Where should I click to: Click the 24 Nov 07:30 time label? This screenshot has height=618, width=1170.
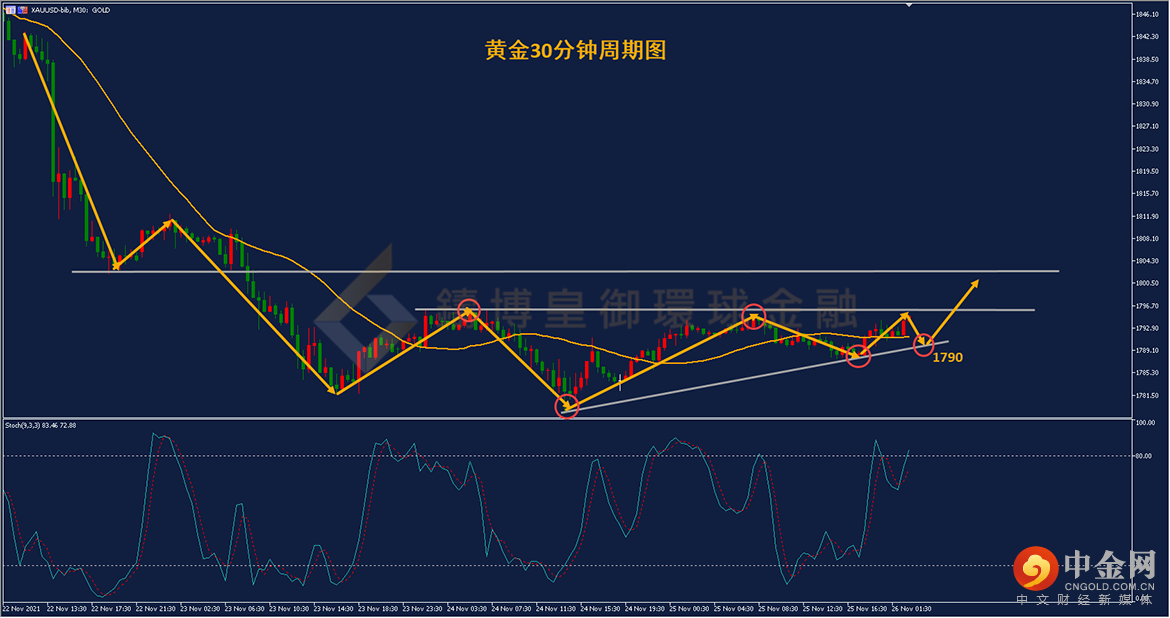click(x=512, y=609)
